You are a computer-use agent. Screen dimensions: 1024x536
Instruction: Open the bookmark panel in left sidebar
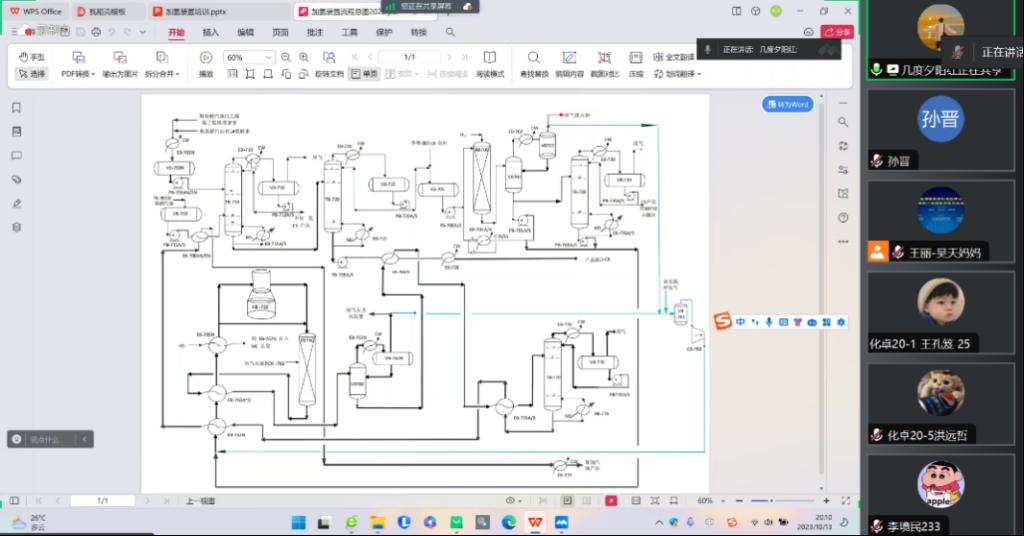point(17,108)
